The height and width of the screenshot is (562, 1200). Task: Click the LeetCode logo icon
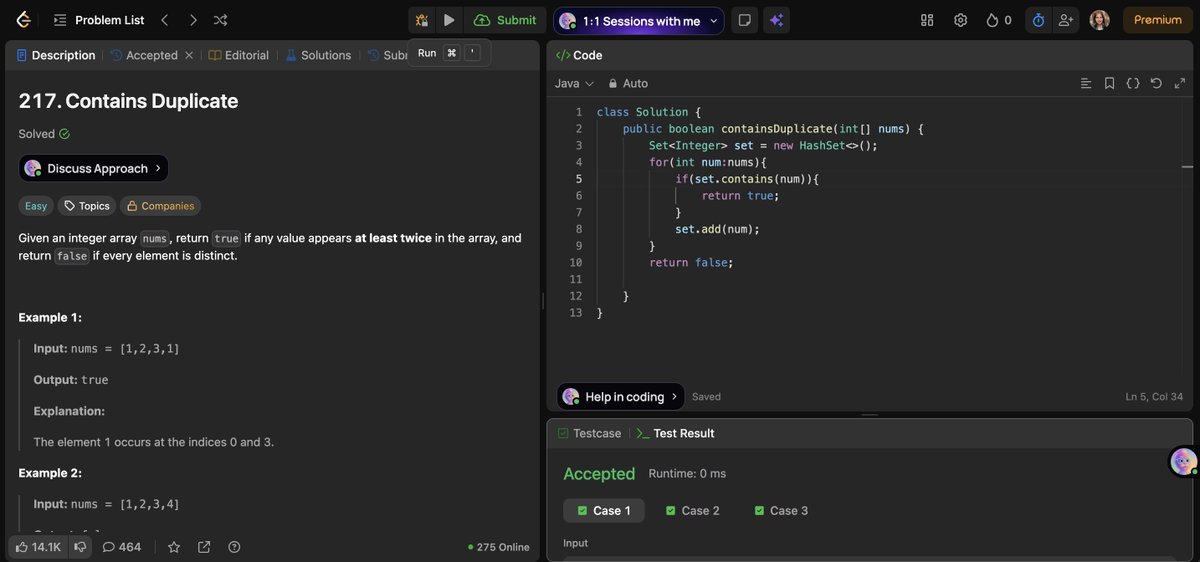tap(23, 20)
